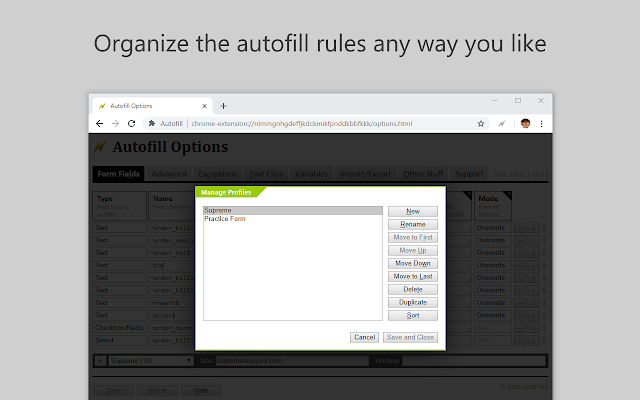Click the Save button at page bottom
The height and width of the screenshot is (400, 640).
pyautogui.click(x=113, y=391)
